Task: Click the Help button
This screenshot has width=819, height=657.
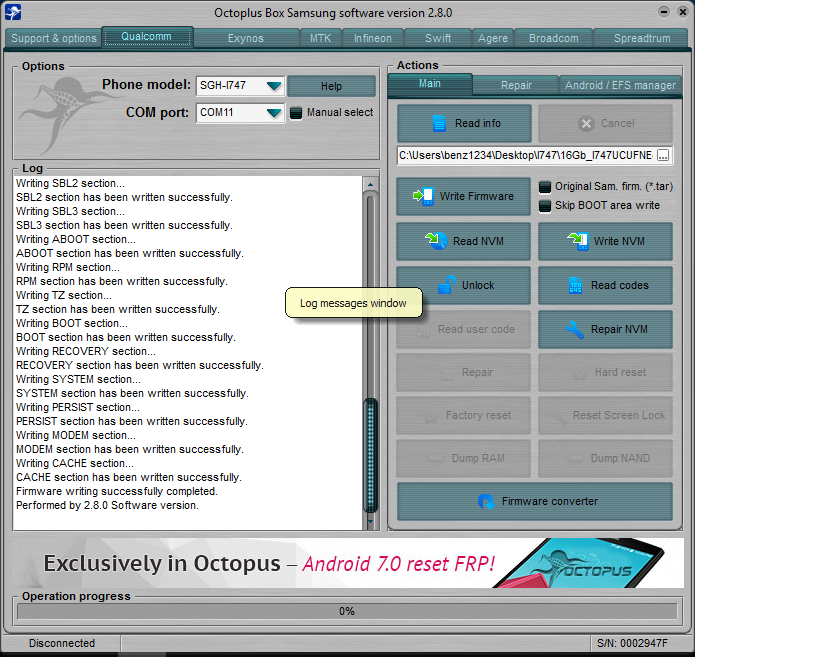Action: pos(331,86)
